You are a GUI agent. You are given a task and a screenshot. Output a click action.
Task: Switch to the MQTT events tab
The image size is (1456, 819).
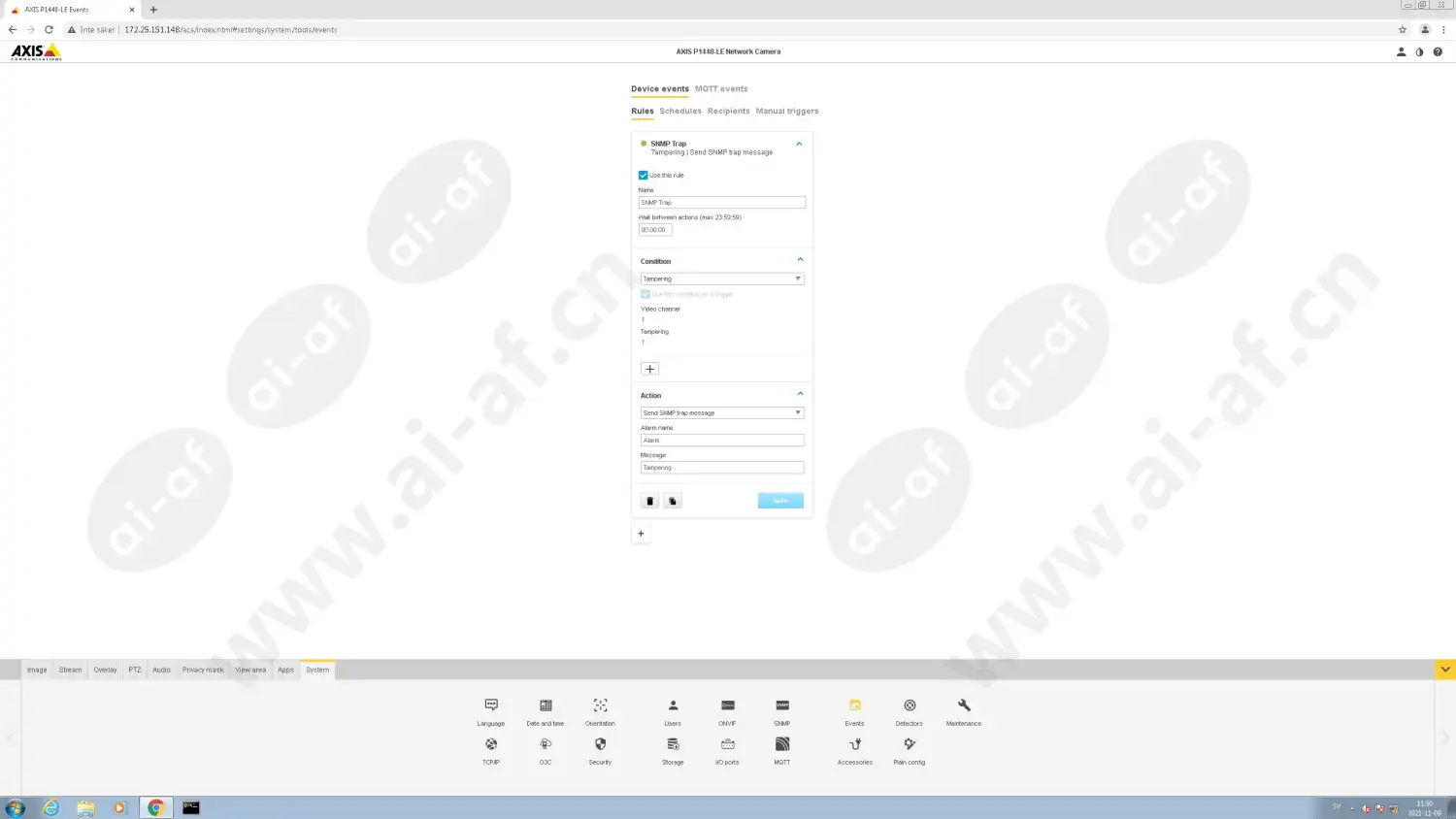tap(721, 89)
